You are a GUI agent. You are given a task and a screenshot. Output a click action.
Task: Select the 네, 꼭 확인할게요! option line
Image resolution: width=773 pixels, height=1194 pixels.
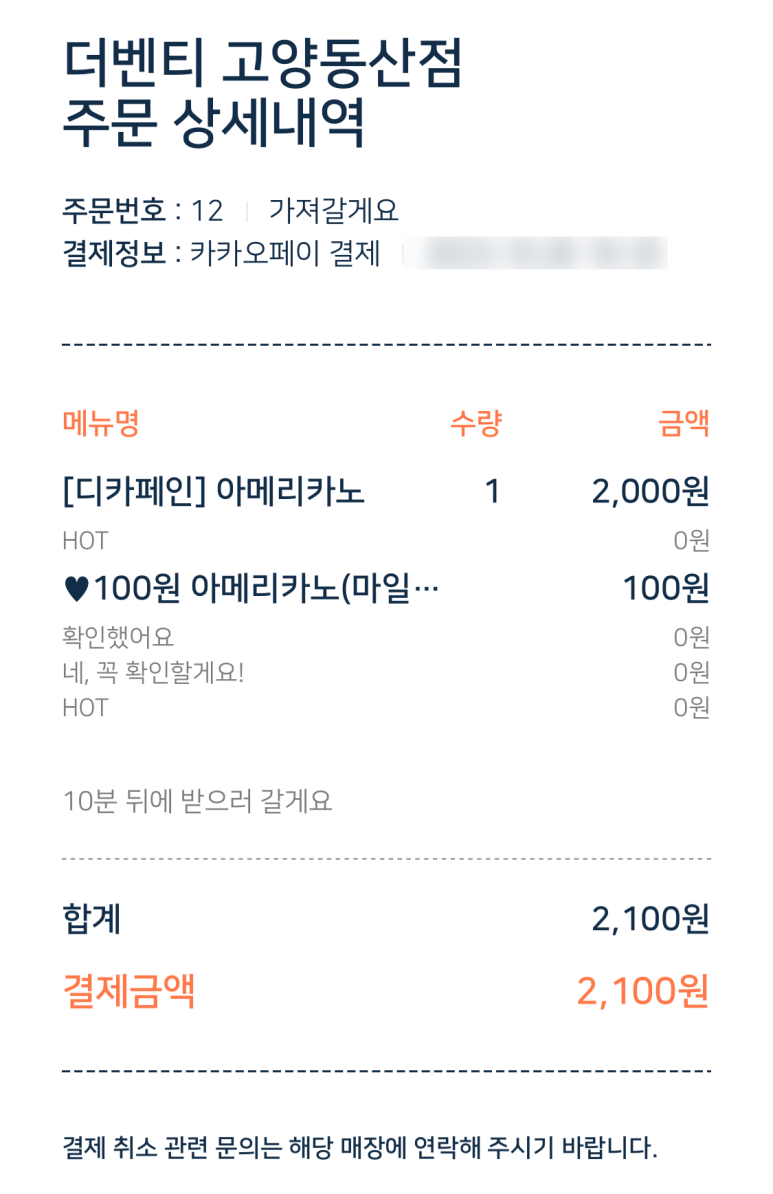pos(153,672)
